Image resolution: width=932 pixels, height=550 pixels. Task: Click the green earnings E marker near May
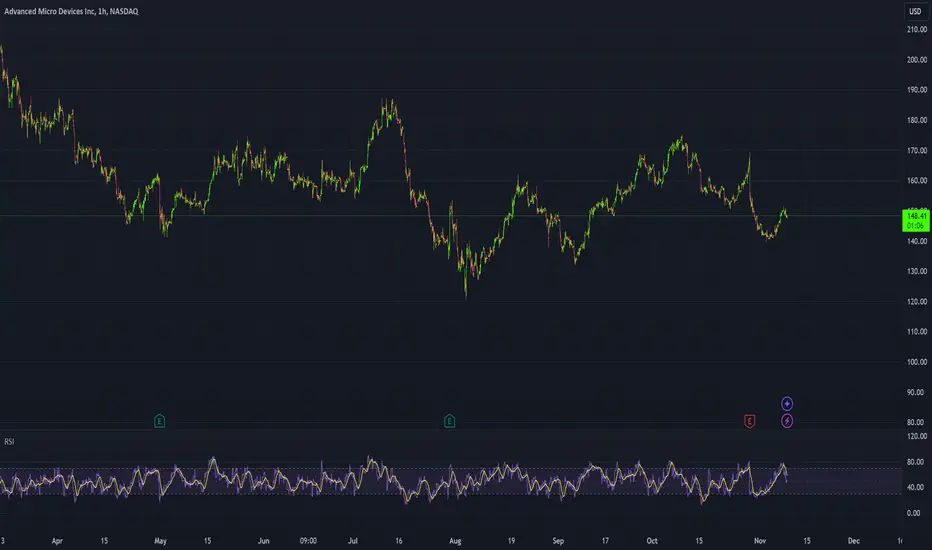pos(159,422)
